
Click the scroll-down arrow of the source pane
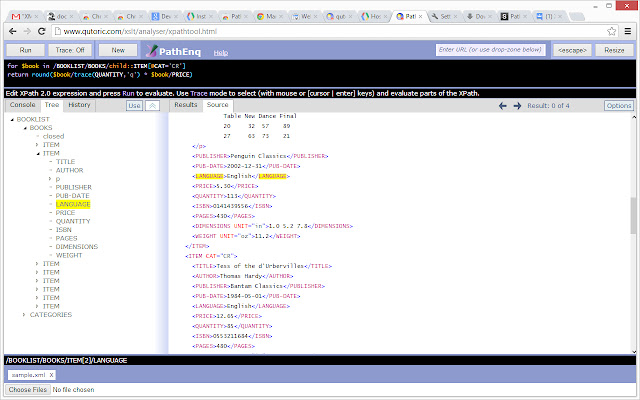tap(633, 351)
